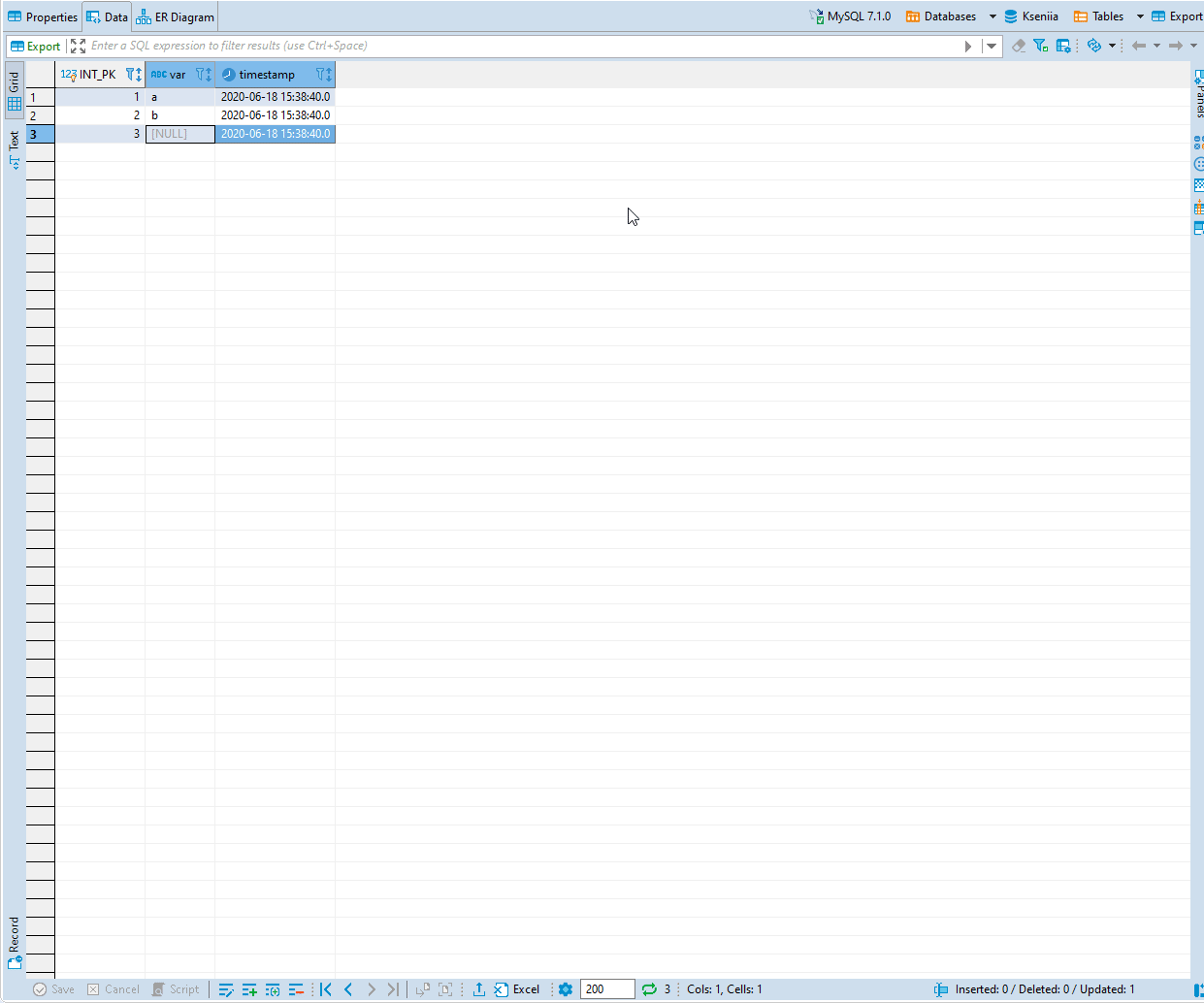Save filter settings with funnel icon

pyautogui.click(x=1041, y=46)
